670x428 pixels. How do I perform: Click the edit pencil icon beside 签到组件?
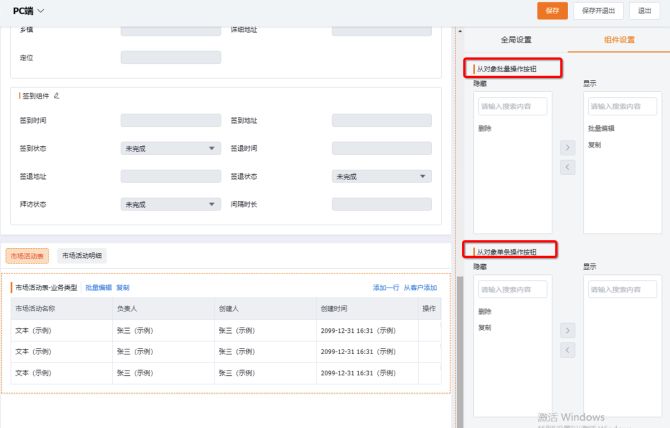point(57,96)
